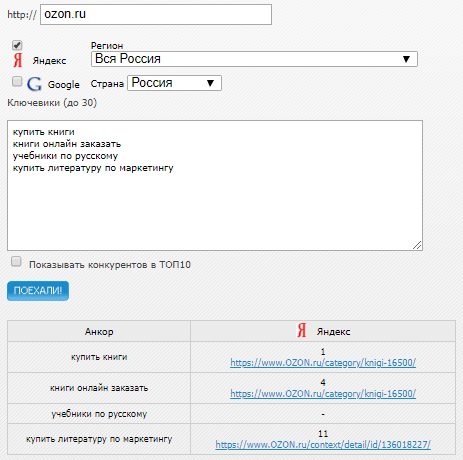463x460 pixels.
Task: Click the ПОЕХАЛИ! button
Action: (x=38, y=291)
